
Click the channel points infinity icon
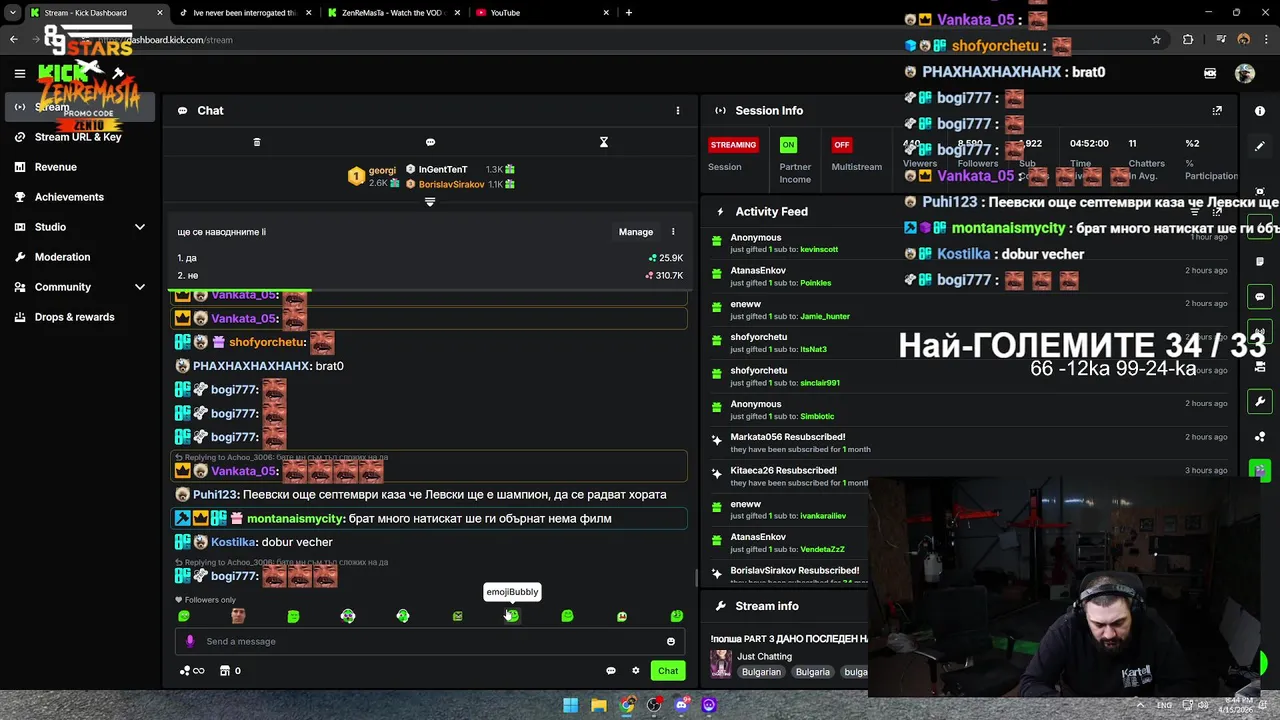tap(193, 671)
